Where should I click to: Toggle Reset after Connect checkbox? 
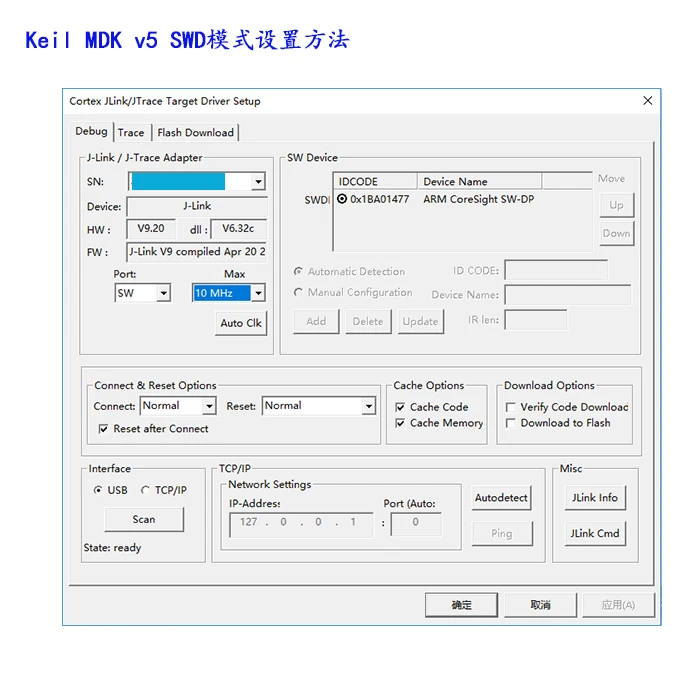[103, 429]
